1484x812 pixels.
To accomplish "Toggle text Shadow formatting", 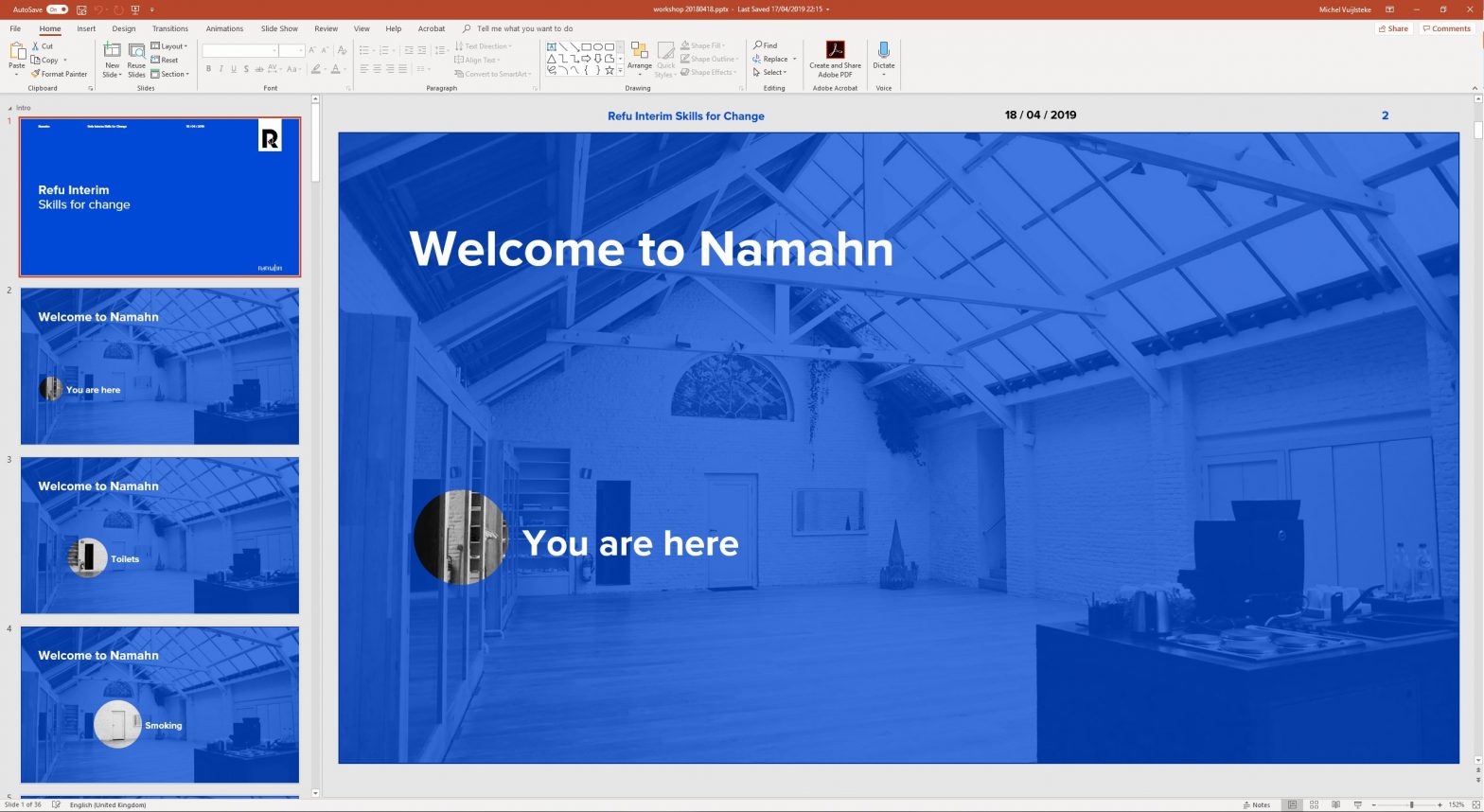I will pos(246,69).
